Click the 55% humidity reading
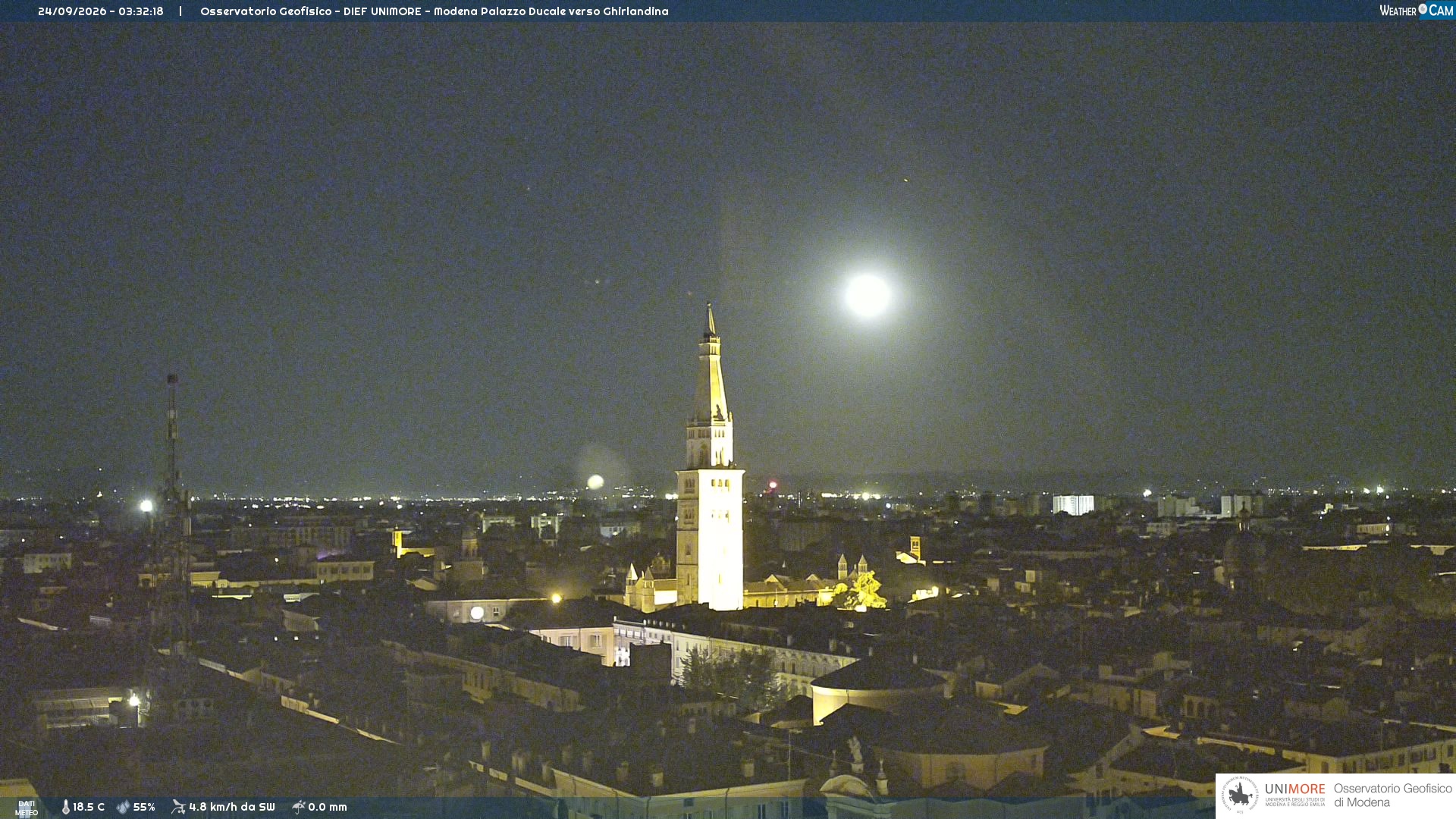 (144, 807)
